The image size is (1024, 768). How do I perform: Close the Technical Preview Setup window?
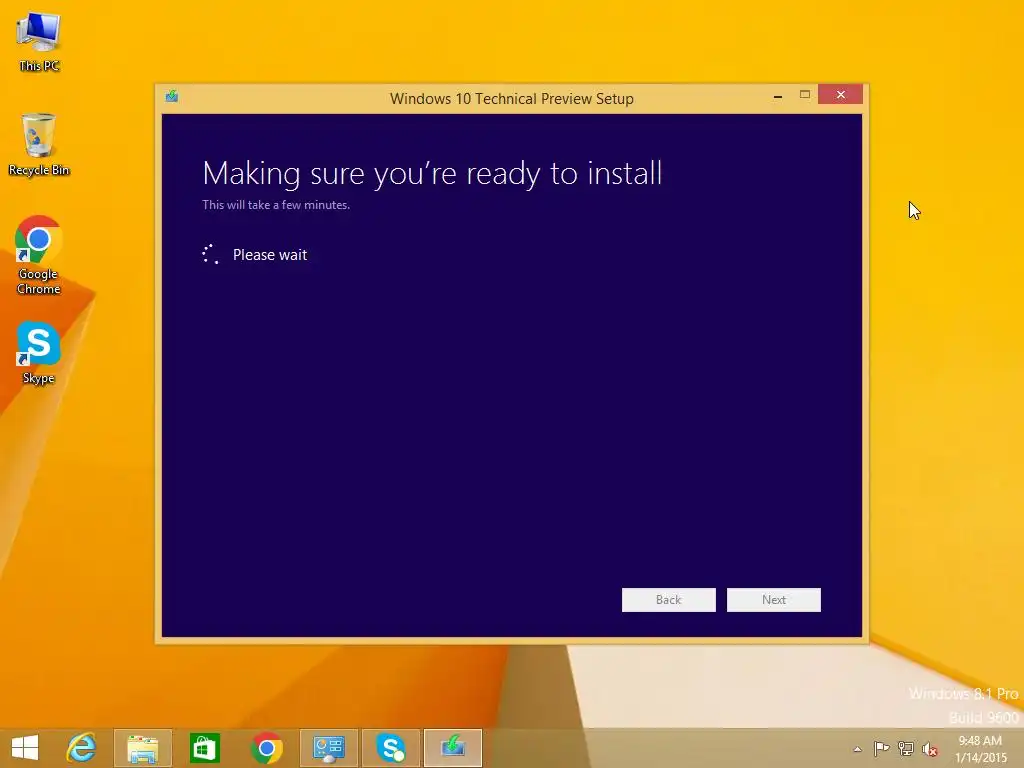(840, 95)
